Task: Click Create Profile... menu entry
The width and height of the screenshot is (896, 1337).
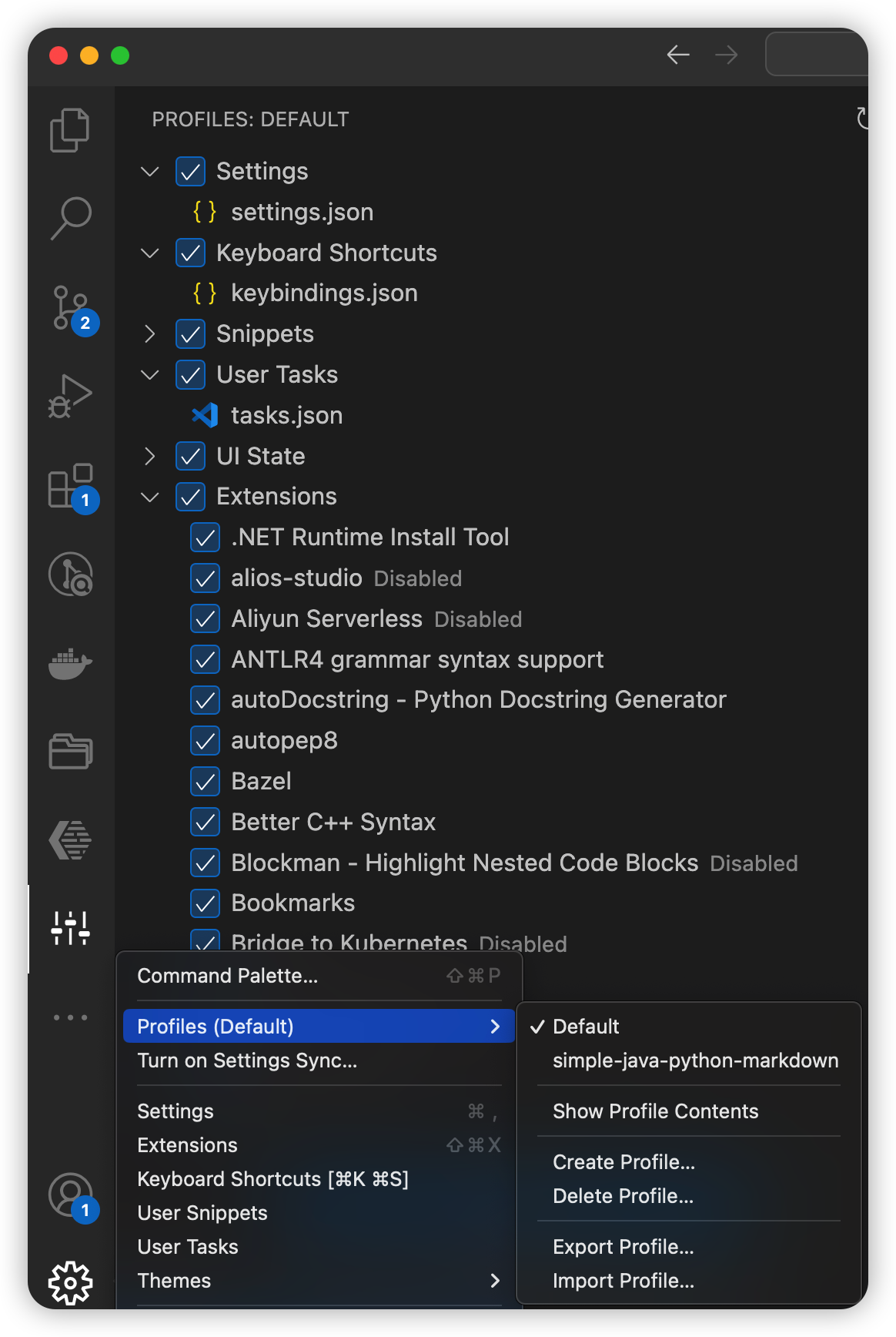Action: point(624,1162)
